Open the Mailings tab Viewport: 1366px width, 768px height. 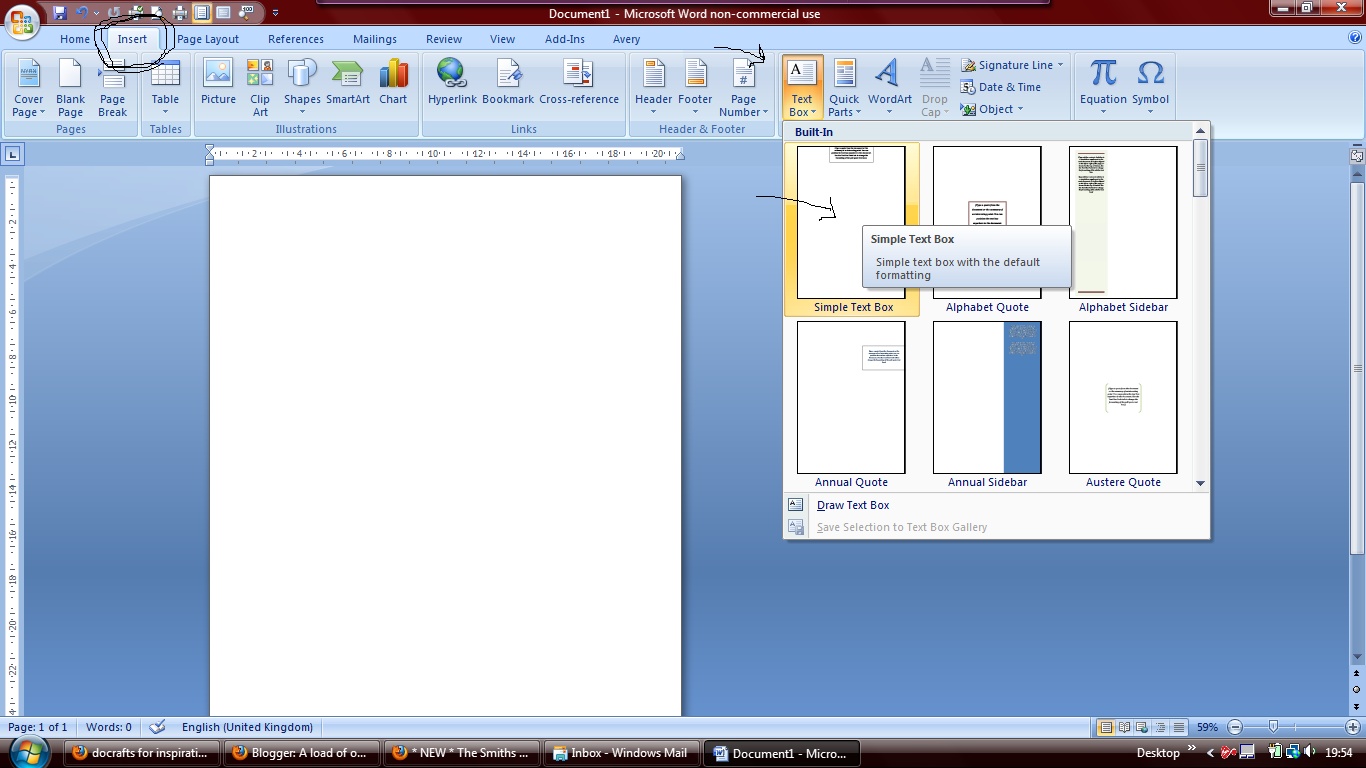(x=375, y=39)
